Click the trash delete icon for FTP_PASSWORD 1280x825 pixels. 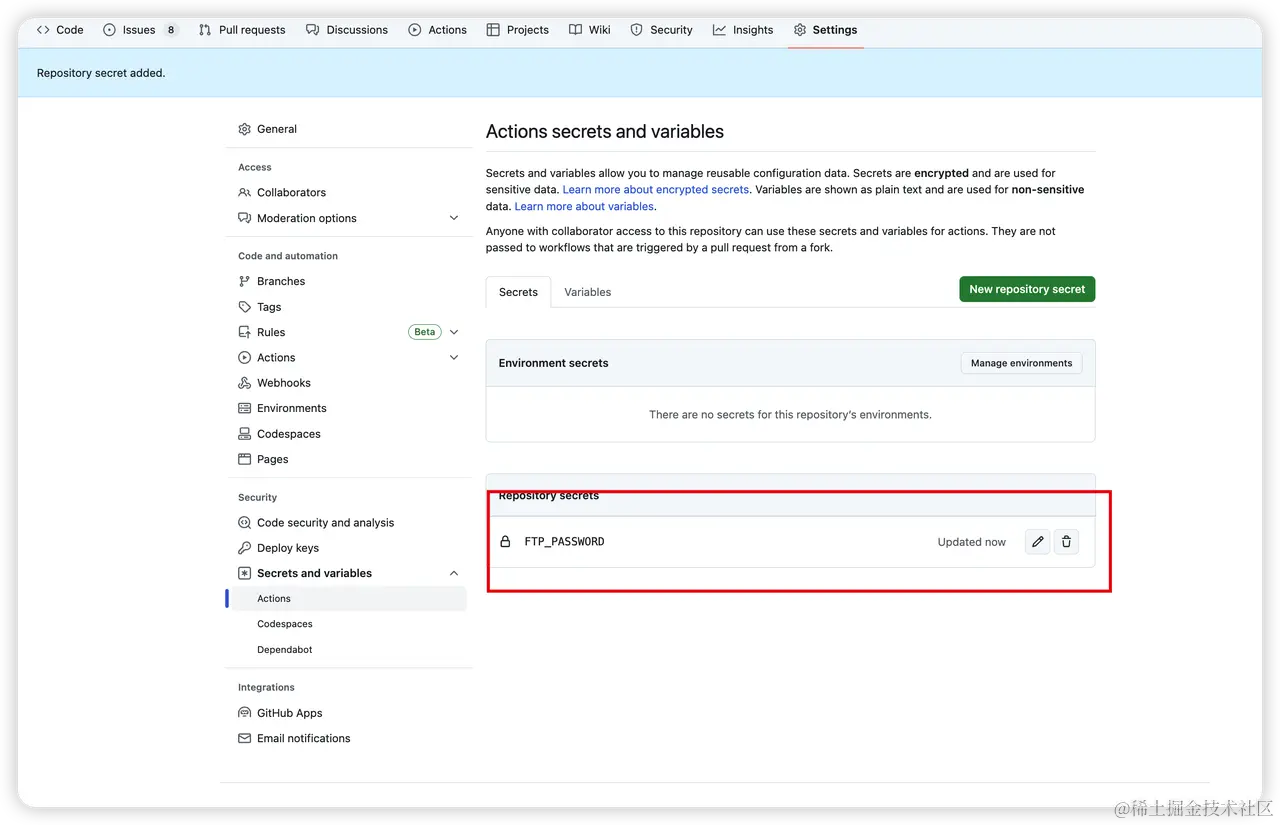pyautogui.click(x=1066, y=542)
